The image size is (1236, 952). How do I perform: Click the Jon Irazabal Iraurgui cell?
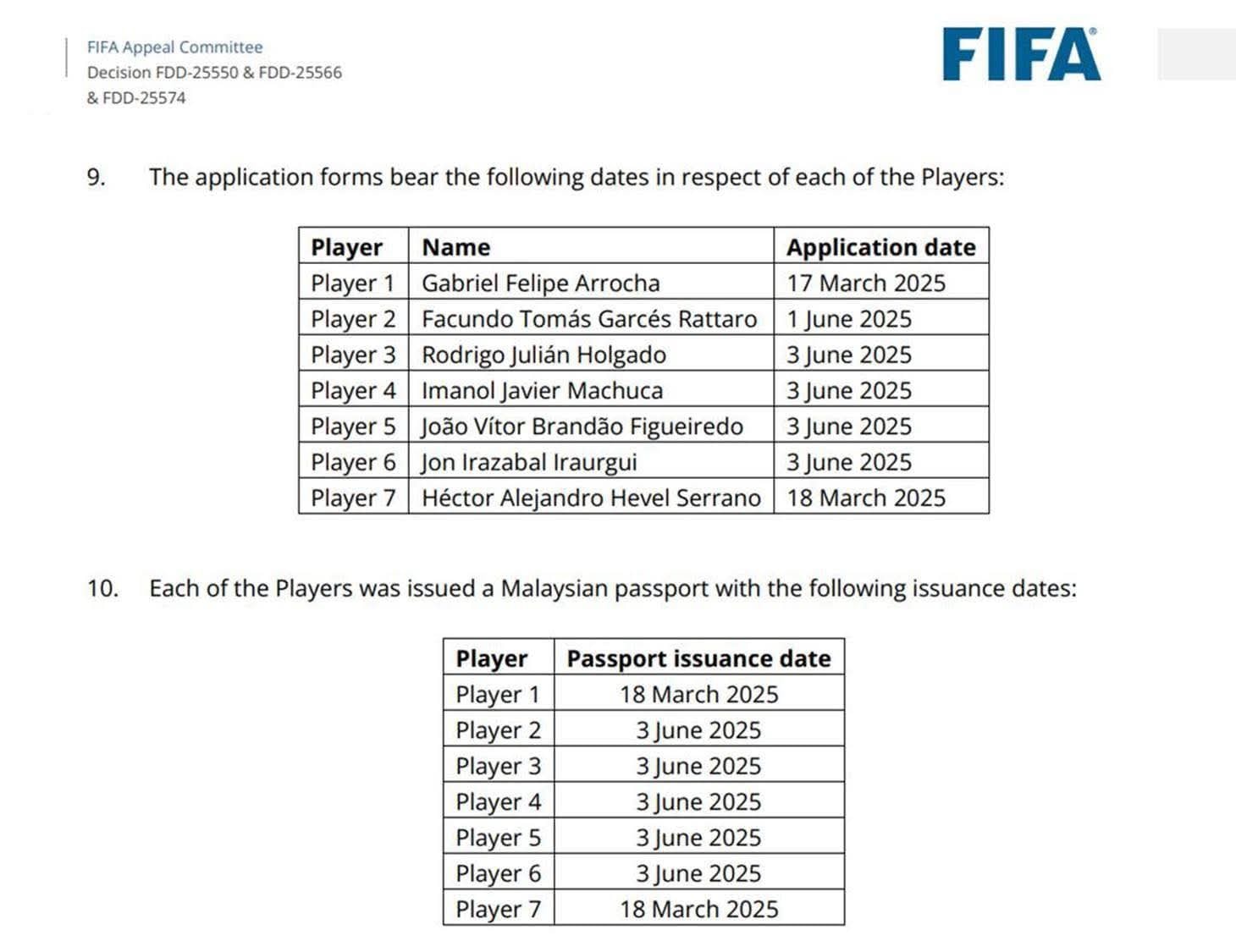coord(529,462)
